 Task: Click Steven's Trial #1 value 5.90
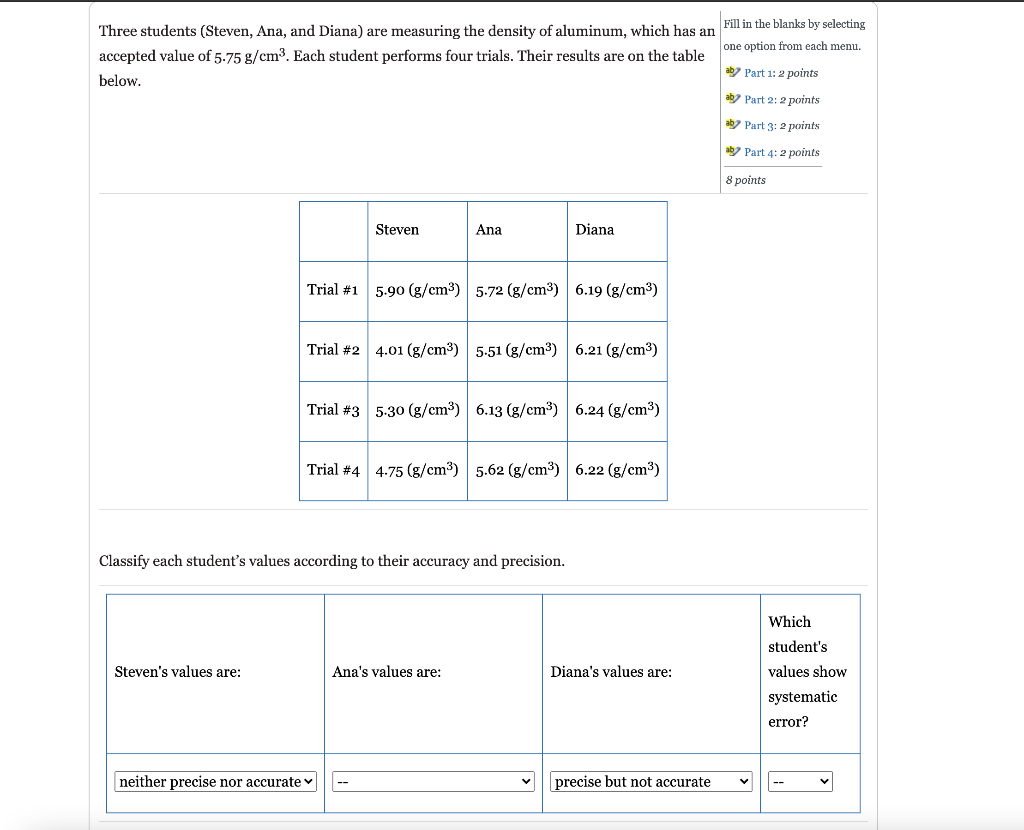[417, 290]
